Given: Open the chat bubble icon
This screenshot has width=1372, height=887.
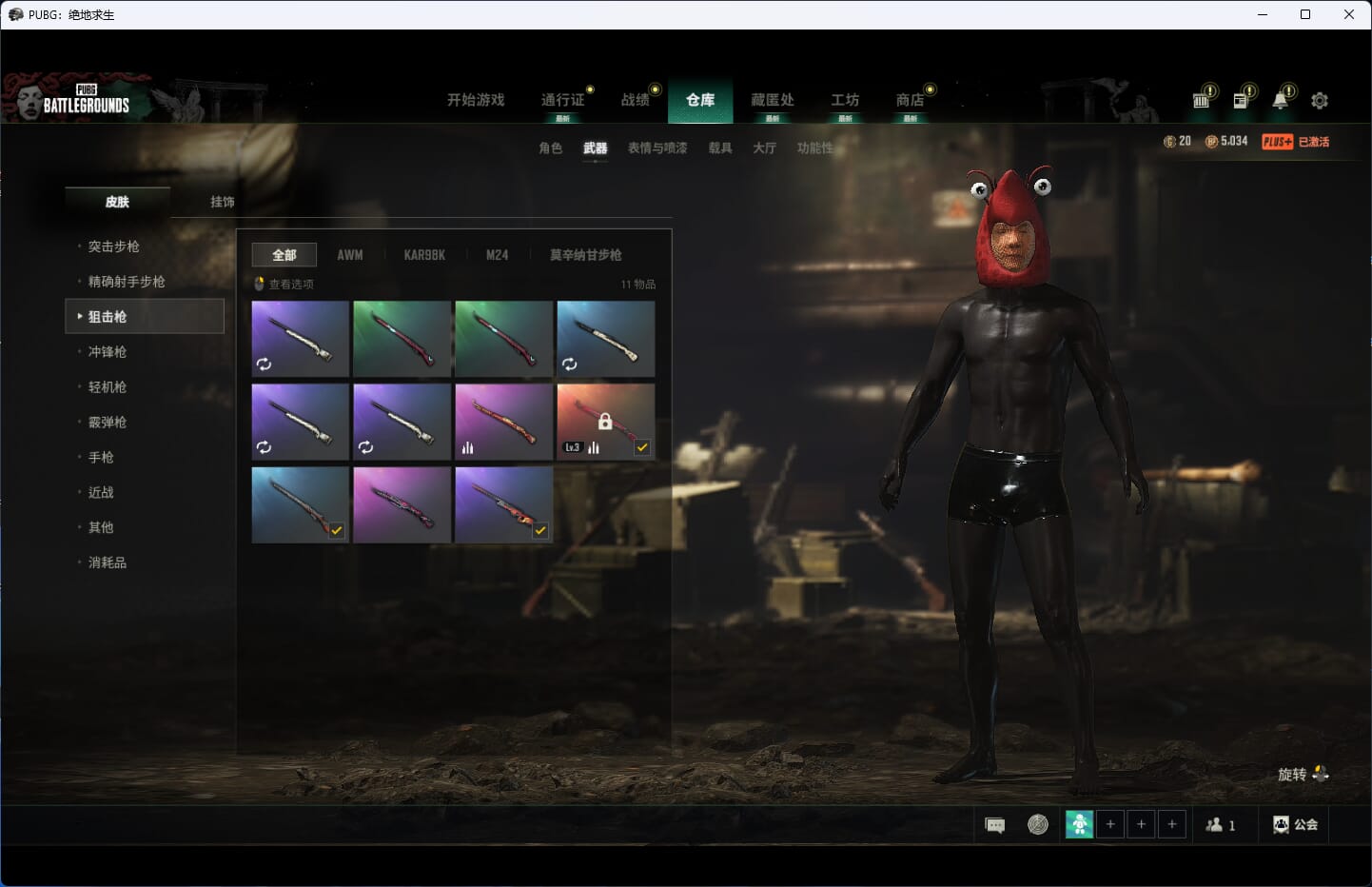Looking at the screenshot, I should (x=995, y=825).
